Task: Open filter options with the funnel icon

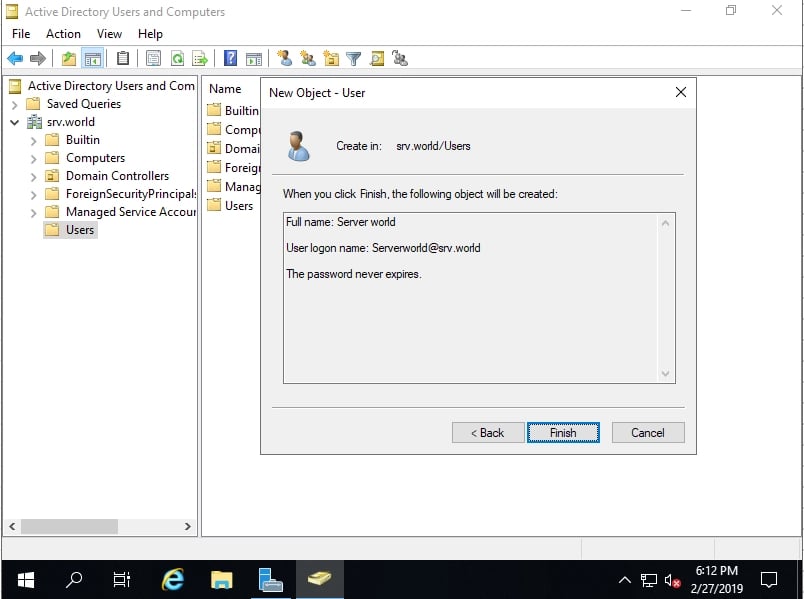Action: pyautogui.click(x=354, y=58)
